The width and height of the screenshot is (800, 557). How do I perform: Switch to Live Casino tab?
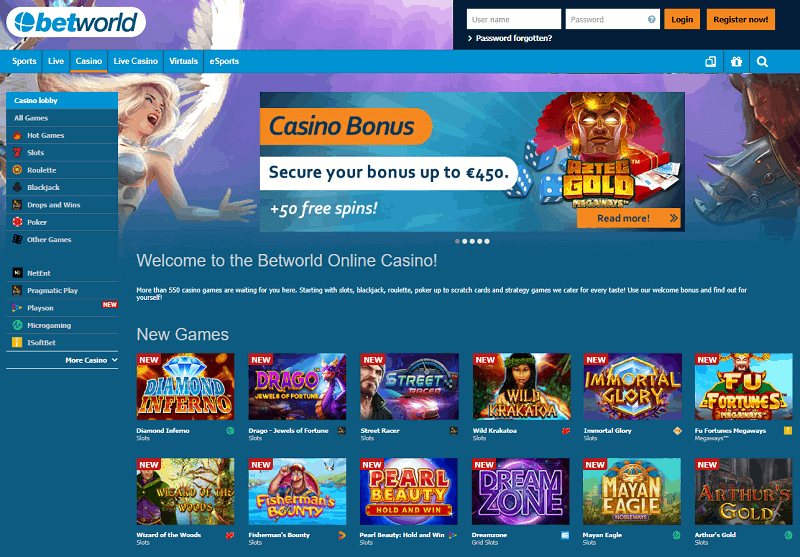point(135,61)
